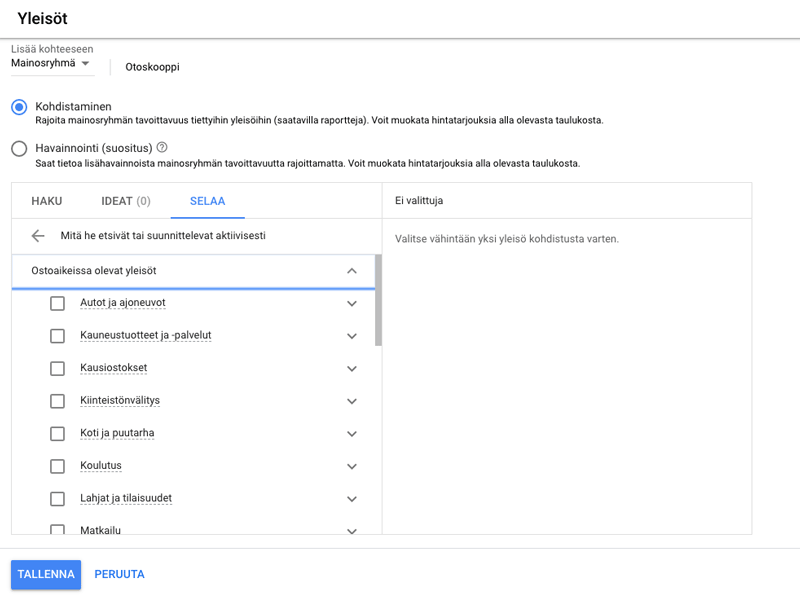This screenshot has height=598, width=800.
Task: Open the help tooltip next to Havainnointi
Action: click(x=163, y=148)
